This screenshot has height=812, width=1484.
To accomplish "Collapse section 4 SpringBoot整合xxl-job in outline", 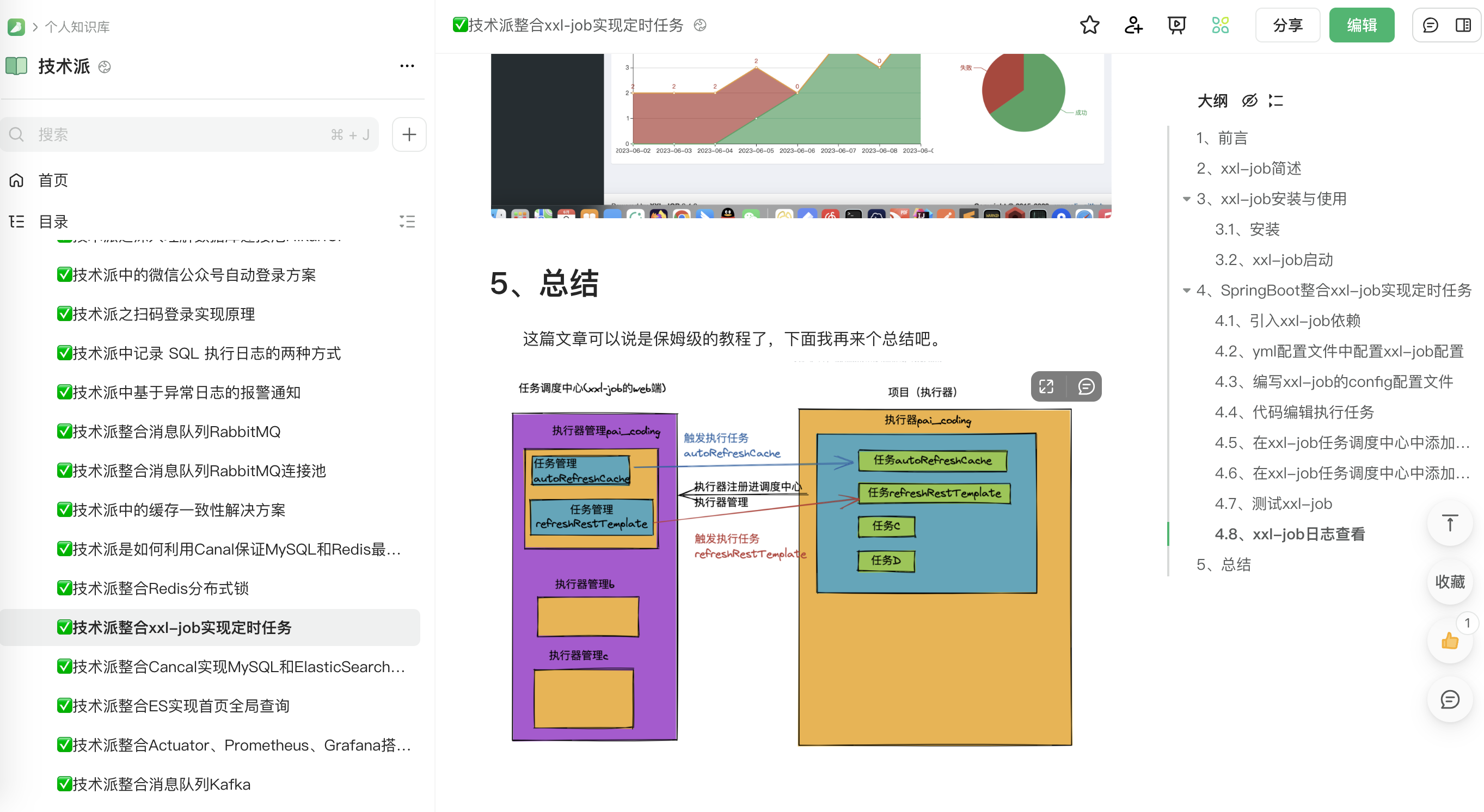I will pos(1186,290).
